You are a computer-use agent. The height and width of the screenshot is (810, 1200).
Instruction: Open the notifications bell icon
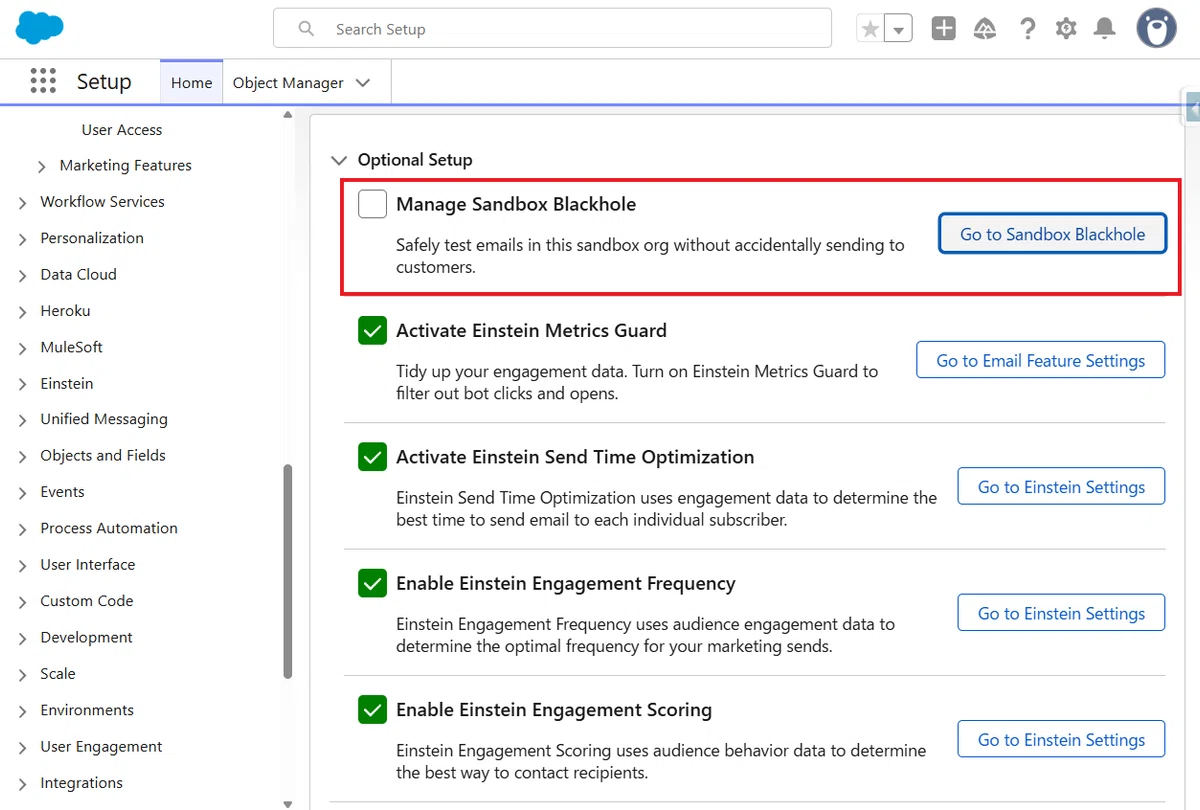click(x=1104, y=28)
